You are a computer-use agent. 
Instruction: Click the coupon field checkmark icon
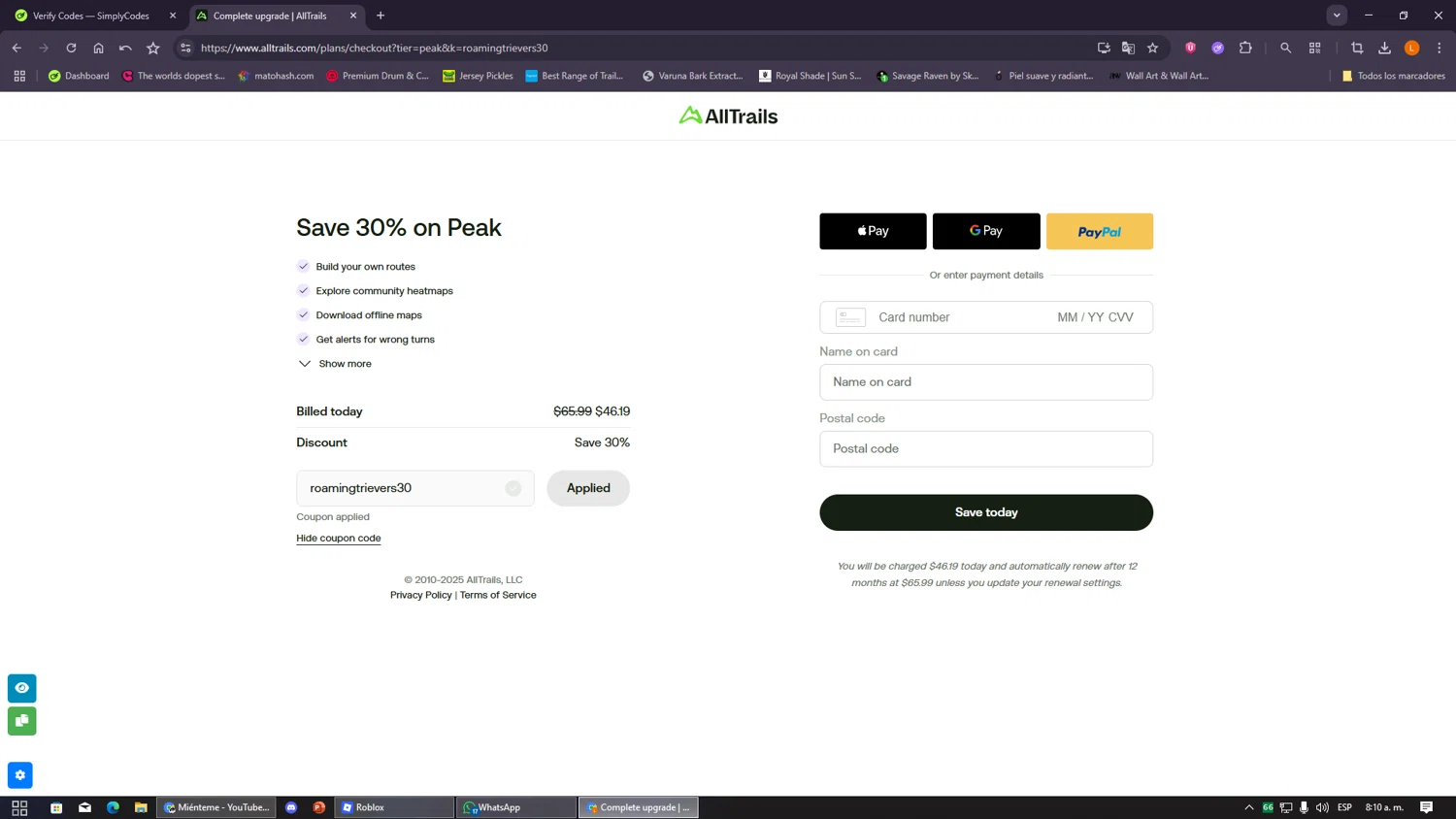tap(513, 488)
